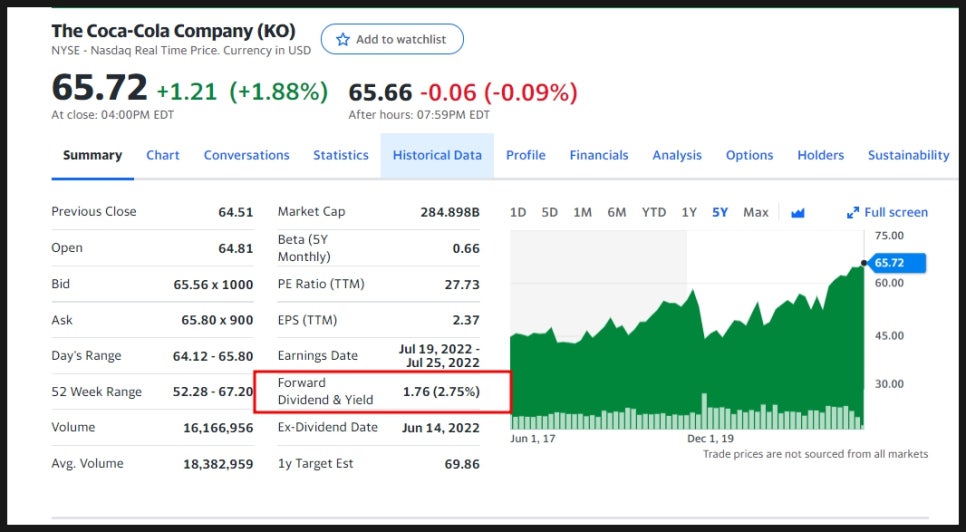
Task: Select the Historical Data tab
Action: tap(437, 155)
